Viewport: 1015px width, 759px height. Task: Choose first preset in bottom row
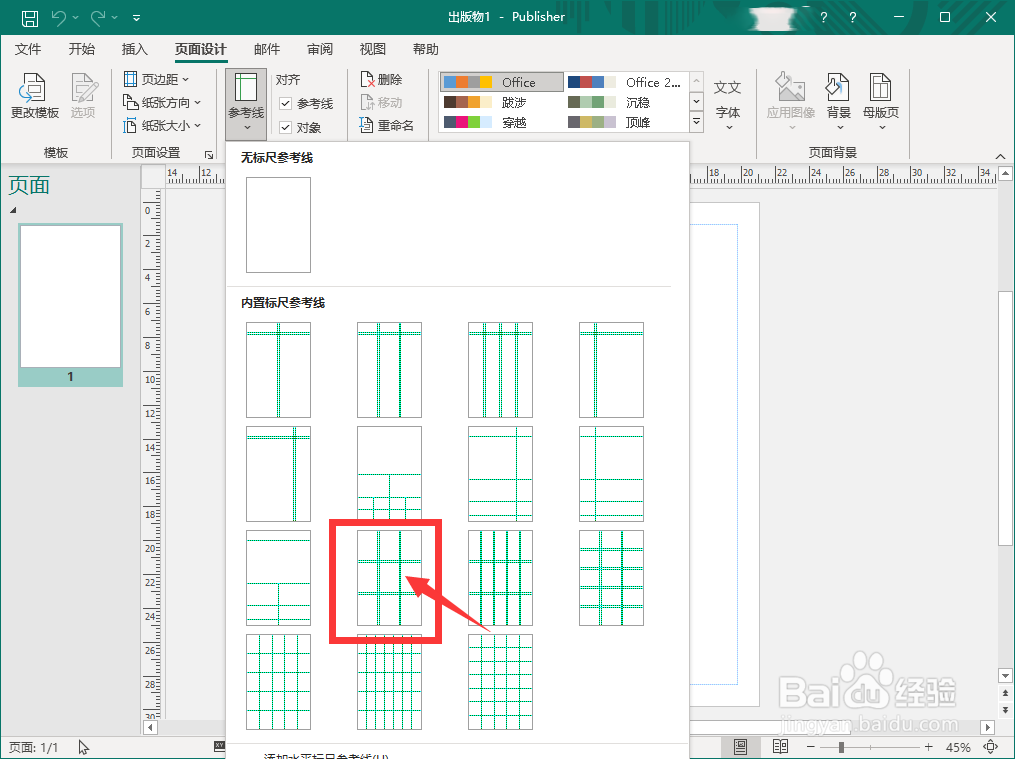(278, 681)
